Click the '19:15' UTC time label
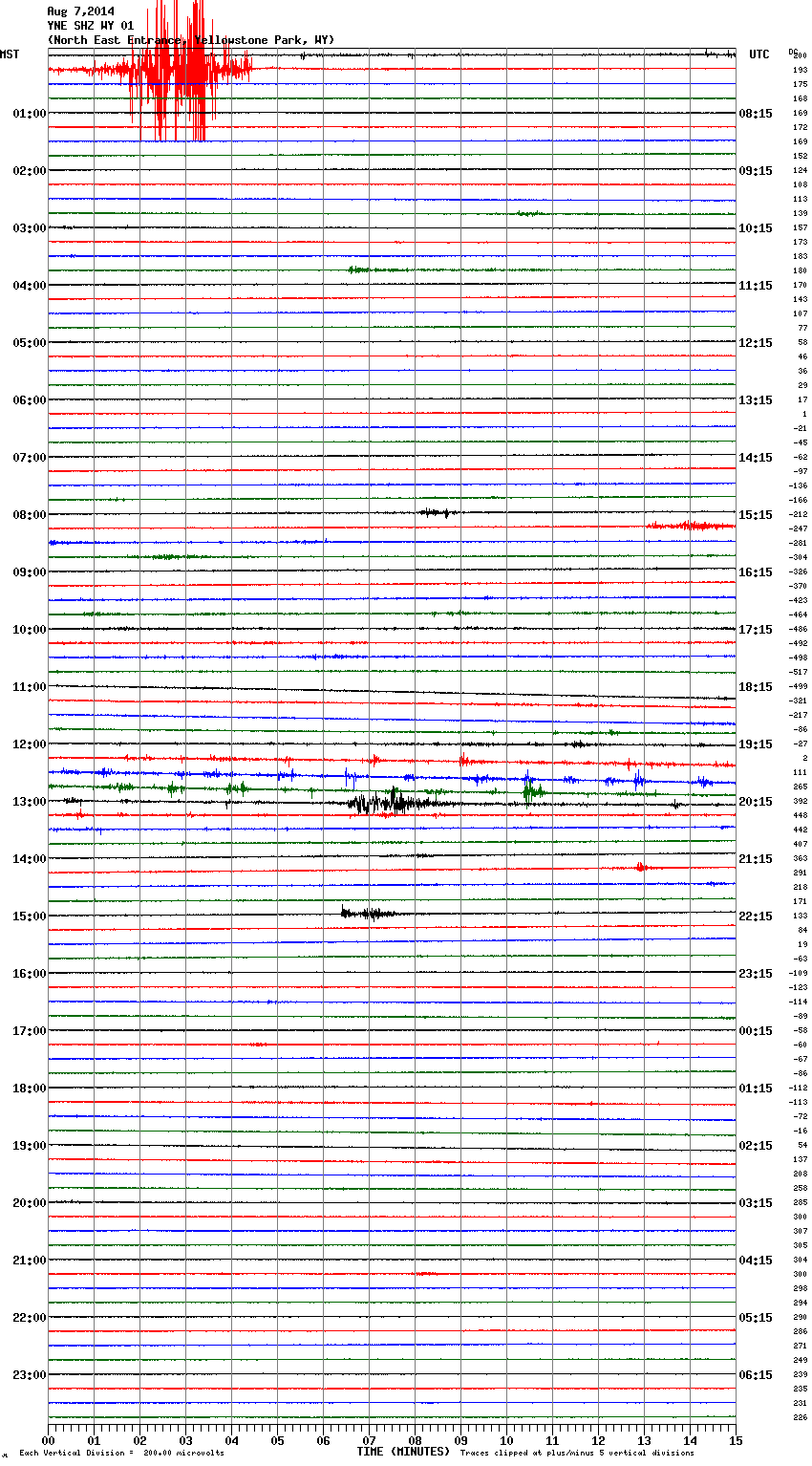The height and width of the screenshot is (1466, 812). click(x=756, y=744)
